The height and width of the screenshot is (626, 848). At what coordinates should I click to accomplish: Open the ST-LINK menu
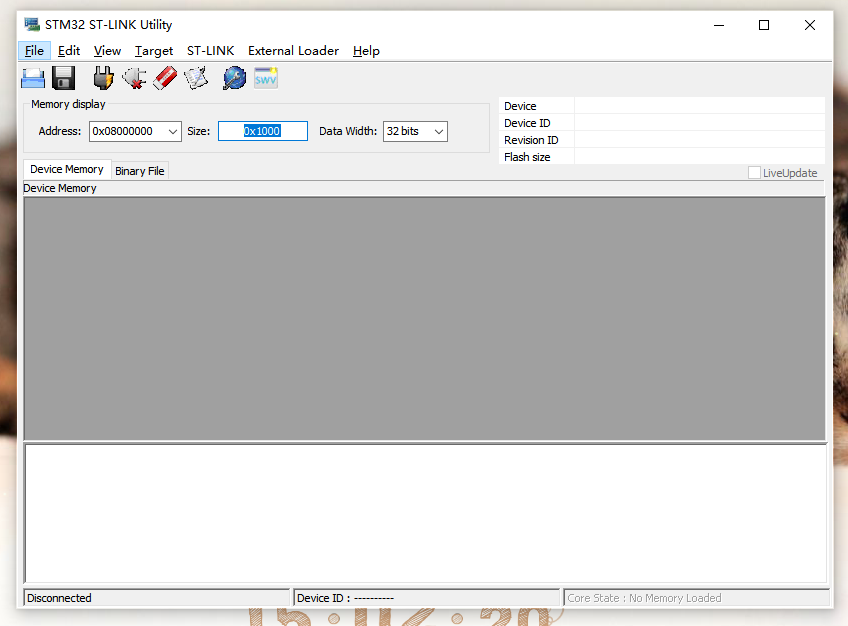[x=210, y=50]
